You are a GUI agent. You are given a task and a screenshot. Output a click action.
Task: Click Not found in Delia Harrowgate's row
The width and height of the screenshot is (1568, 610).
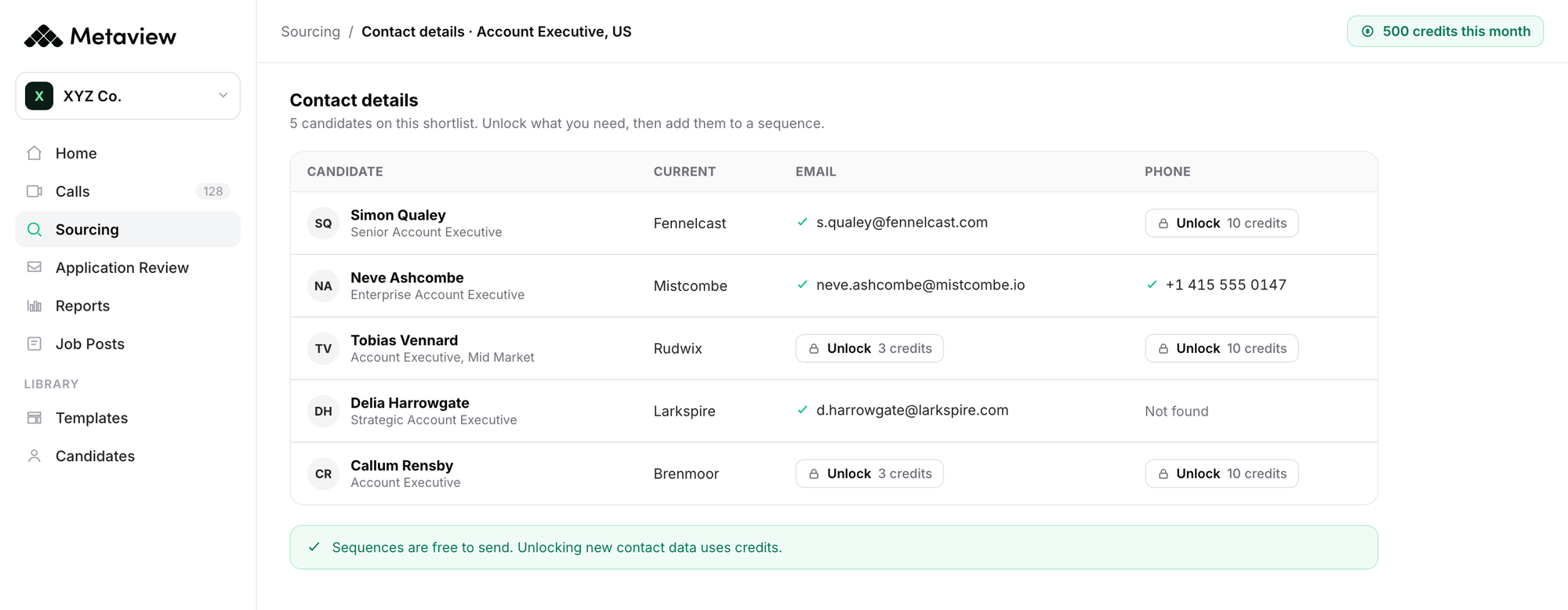(x=1176, y=411)
